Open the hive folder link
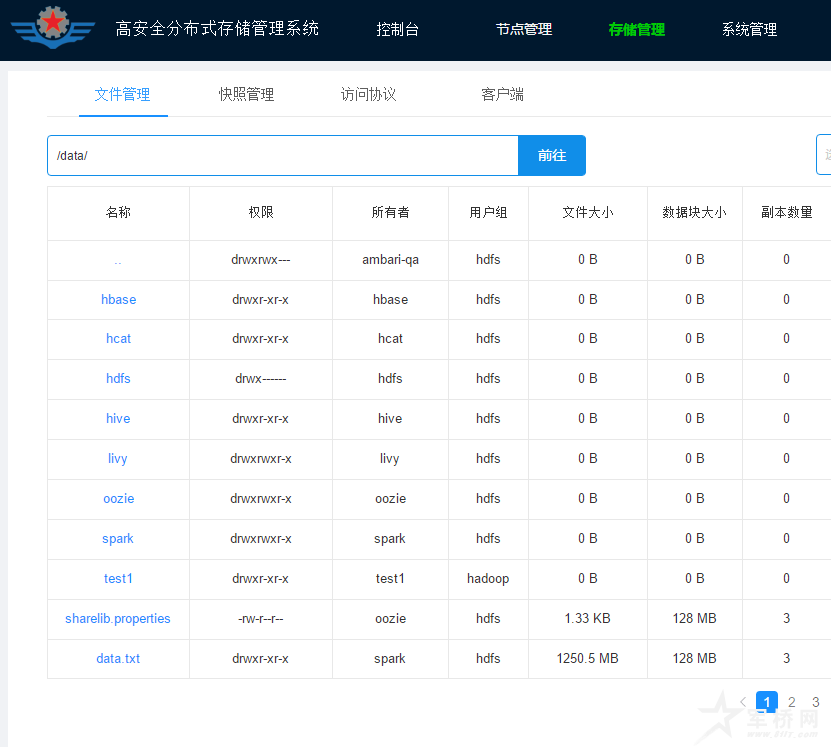Screen dimensions: 831x747 118,419
